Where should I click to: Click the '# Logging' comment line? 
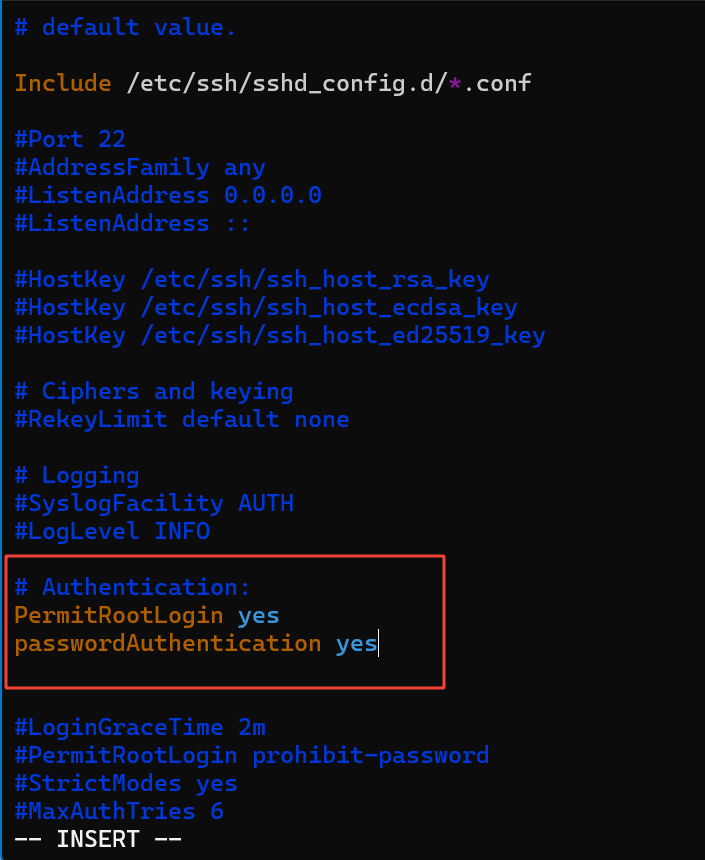(76, 475)
